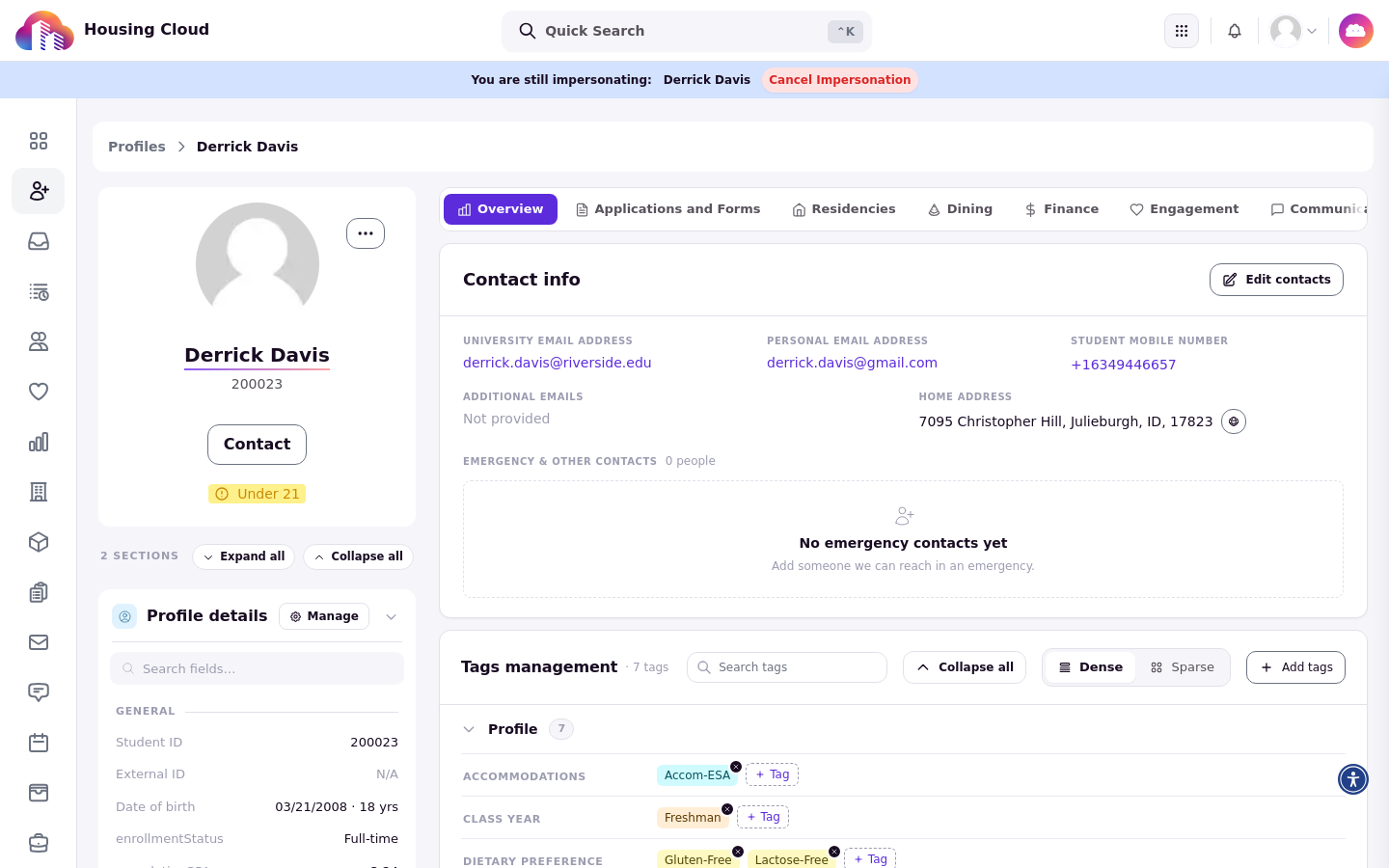The image size is (1389, 868).
Task: Click the accessibility widget icon
Action: coord(1353,779)
